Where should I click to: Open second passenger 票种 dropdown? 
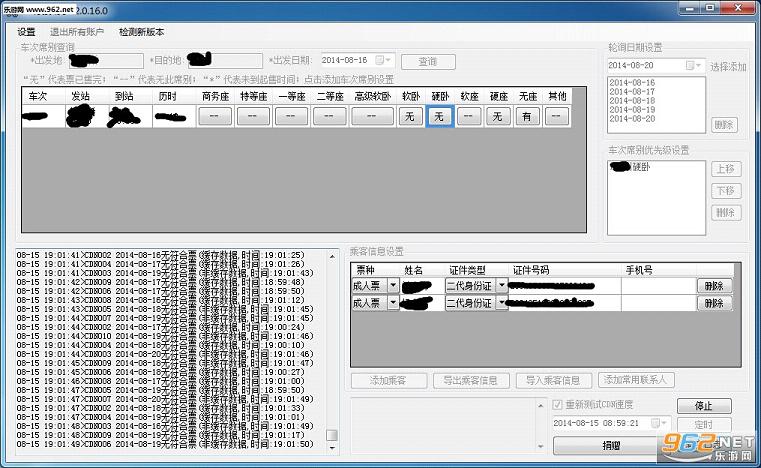[393, 303]
